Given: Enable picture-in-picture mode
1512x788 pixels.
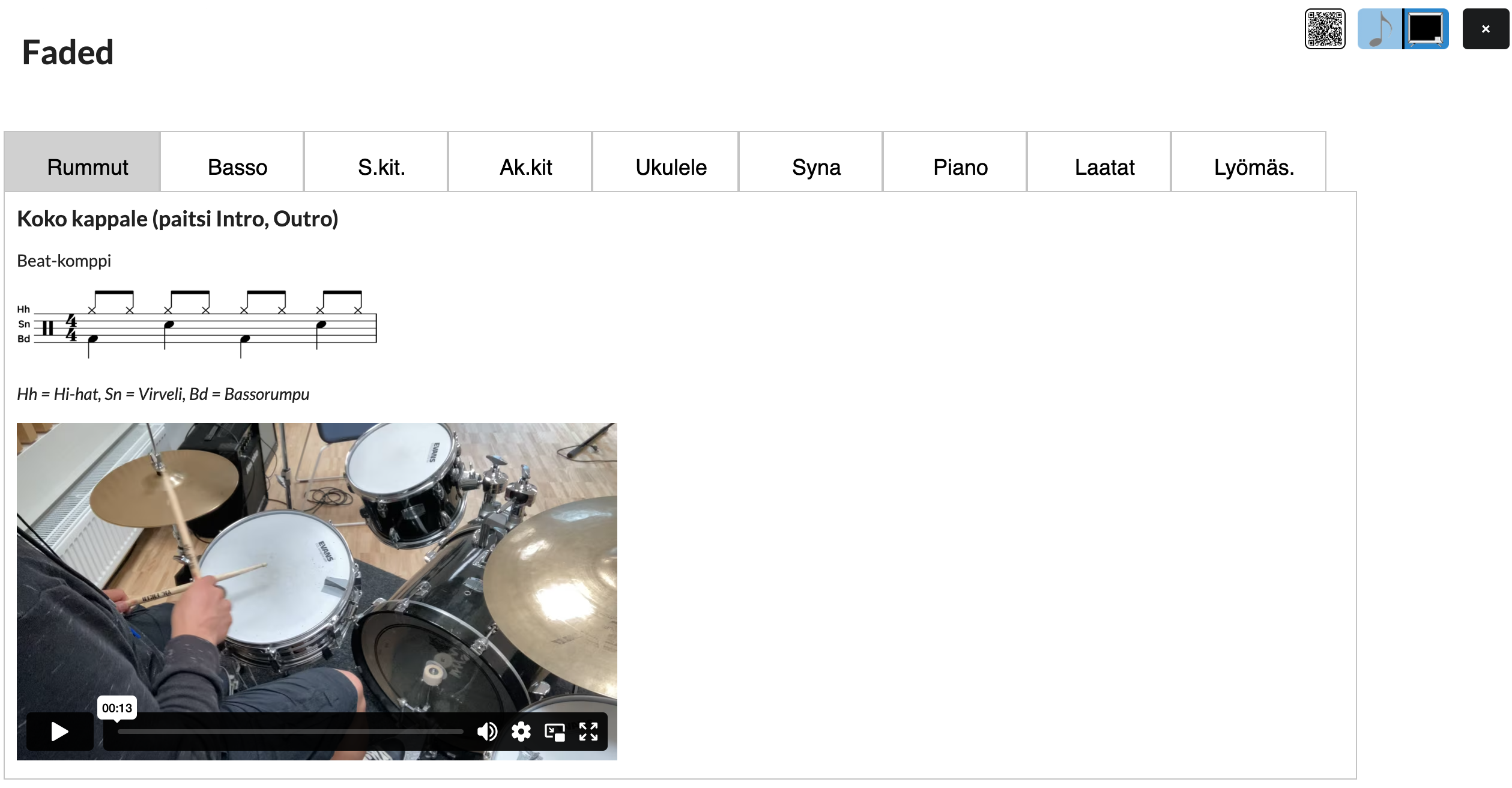Looking at the screenshot, I should pos(554,731).
